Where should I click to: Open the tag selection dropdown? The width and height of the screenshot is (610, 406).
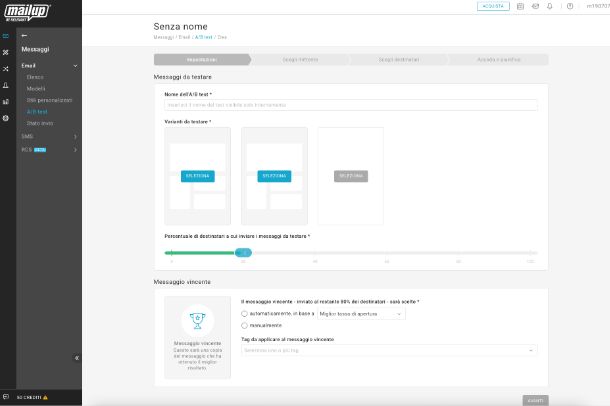click(389, 350)
